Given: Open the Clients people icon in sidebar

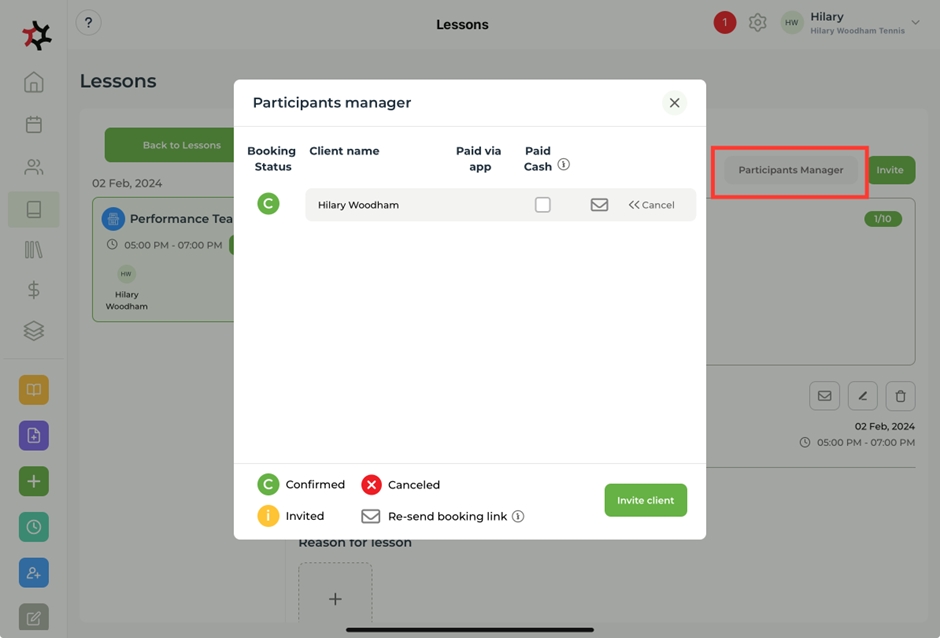Looking at the screenshot, I should coord(34,167).
